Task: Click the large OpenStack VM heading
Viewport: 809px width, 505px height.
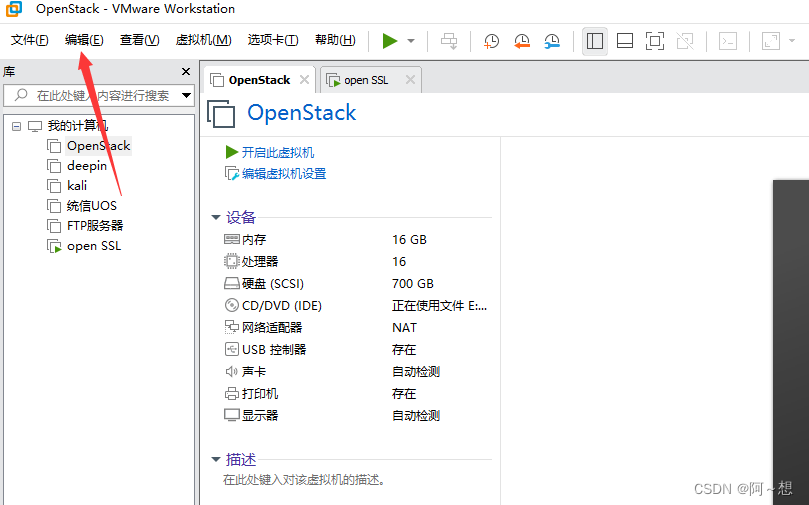Action: pos(302,112)
